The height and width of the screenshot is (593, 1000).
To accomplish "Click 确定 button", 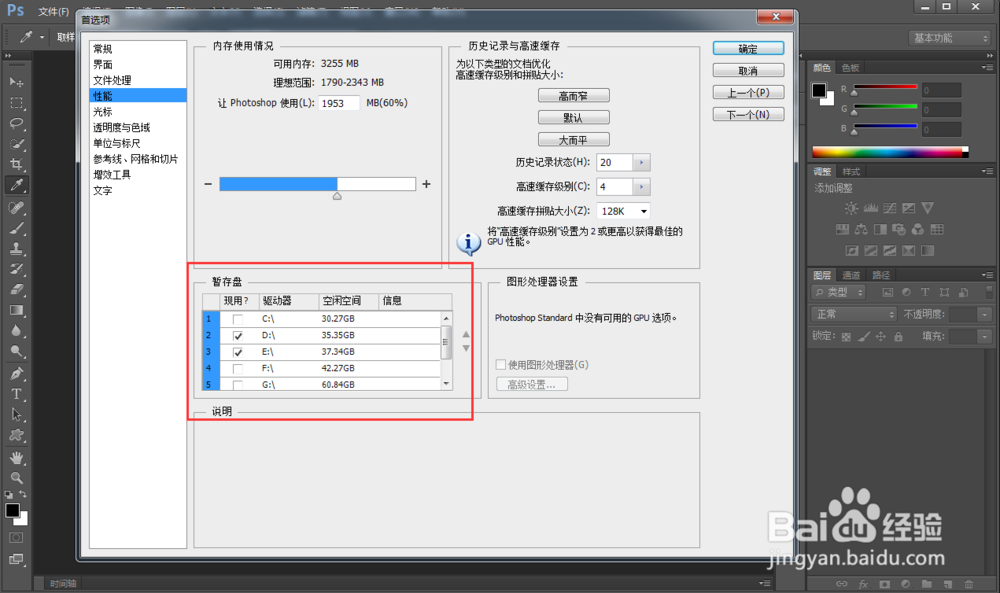I will click(748, 48).
